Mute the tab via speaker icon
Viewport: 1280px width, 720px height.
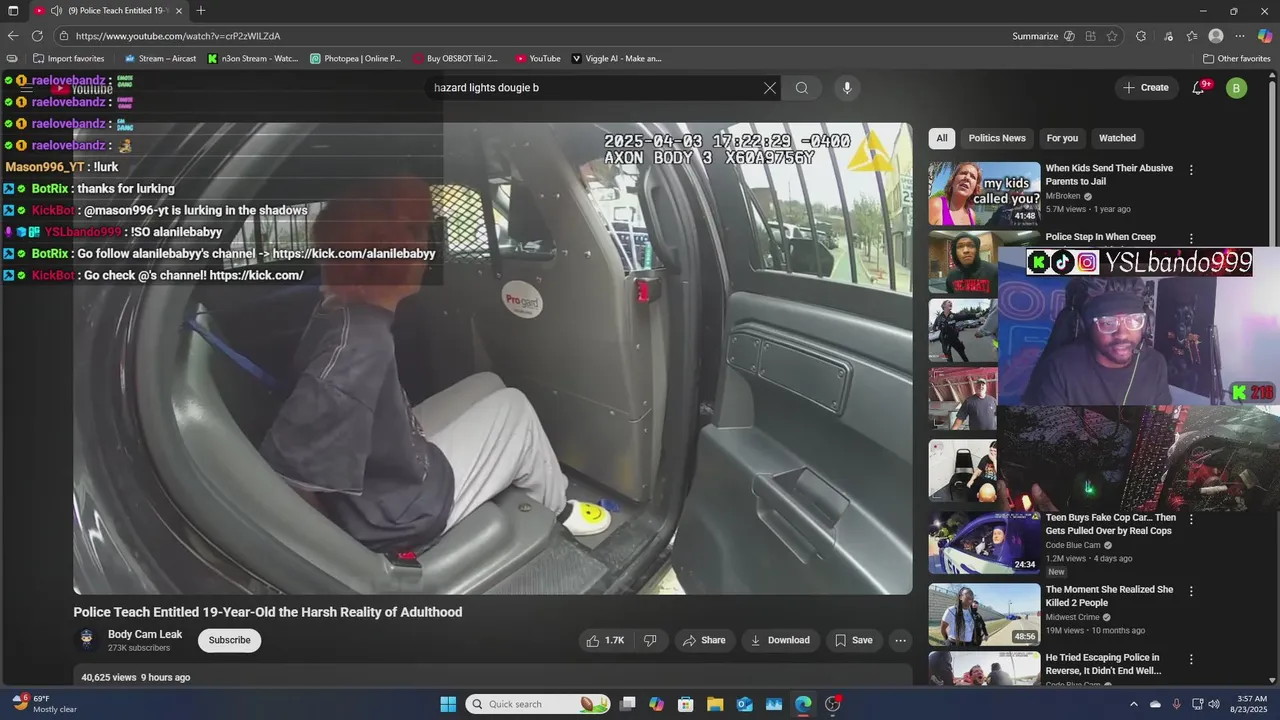click(x=56, y=11)
